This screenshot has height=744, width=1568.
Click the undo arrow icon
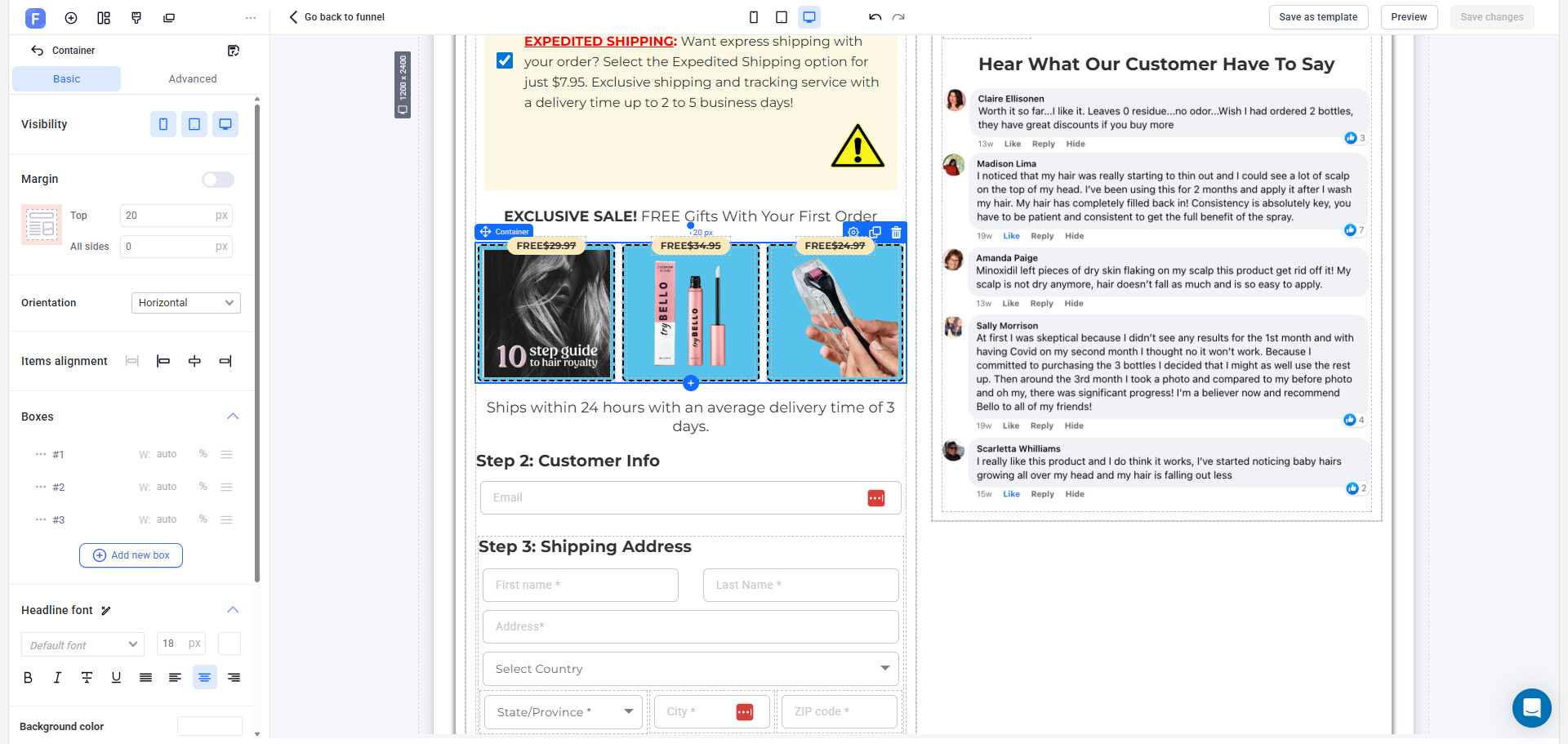pos(875,17)
